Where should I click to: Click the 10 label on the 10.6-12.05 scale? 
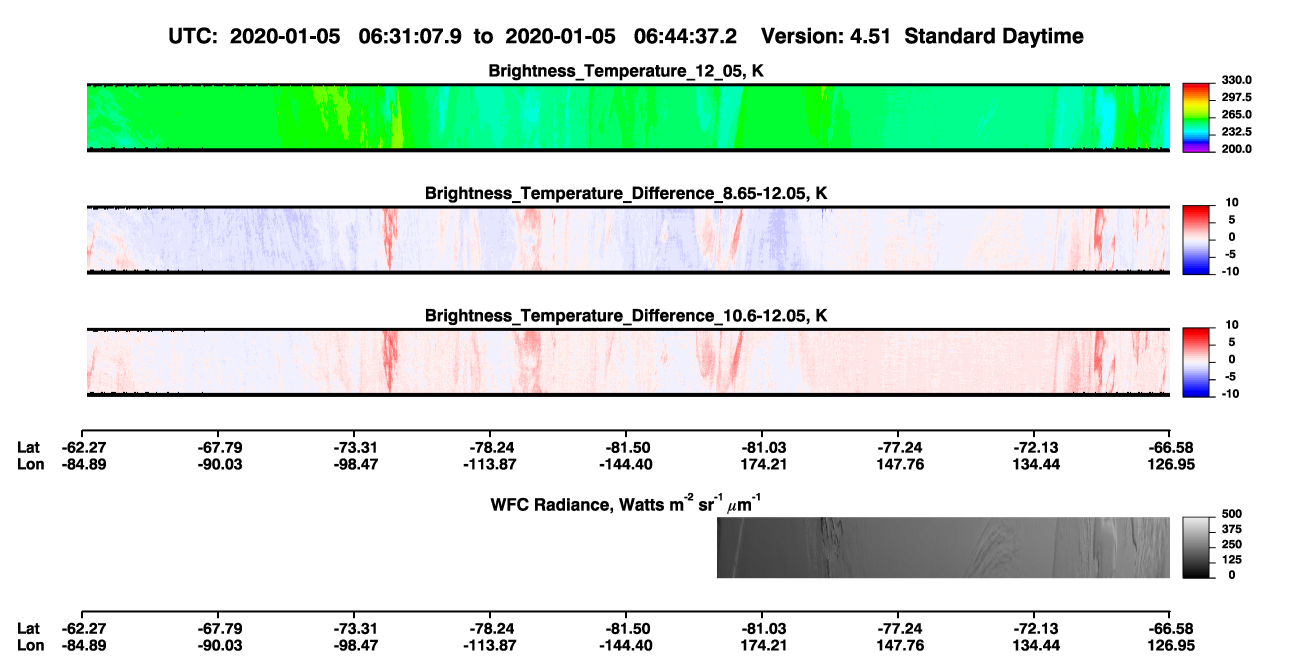[x=1234, y=325]
